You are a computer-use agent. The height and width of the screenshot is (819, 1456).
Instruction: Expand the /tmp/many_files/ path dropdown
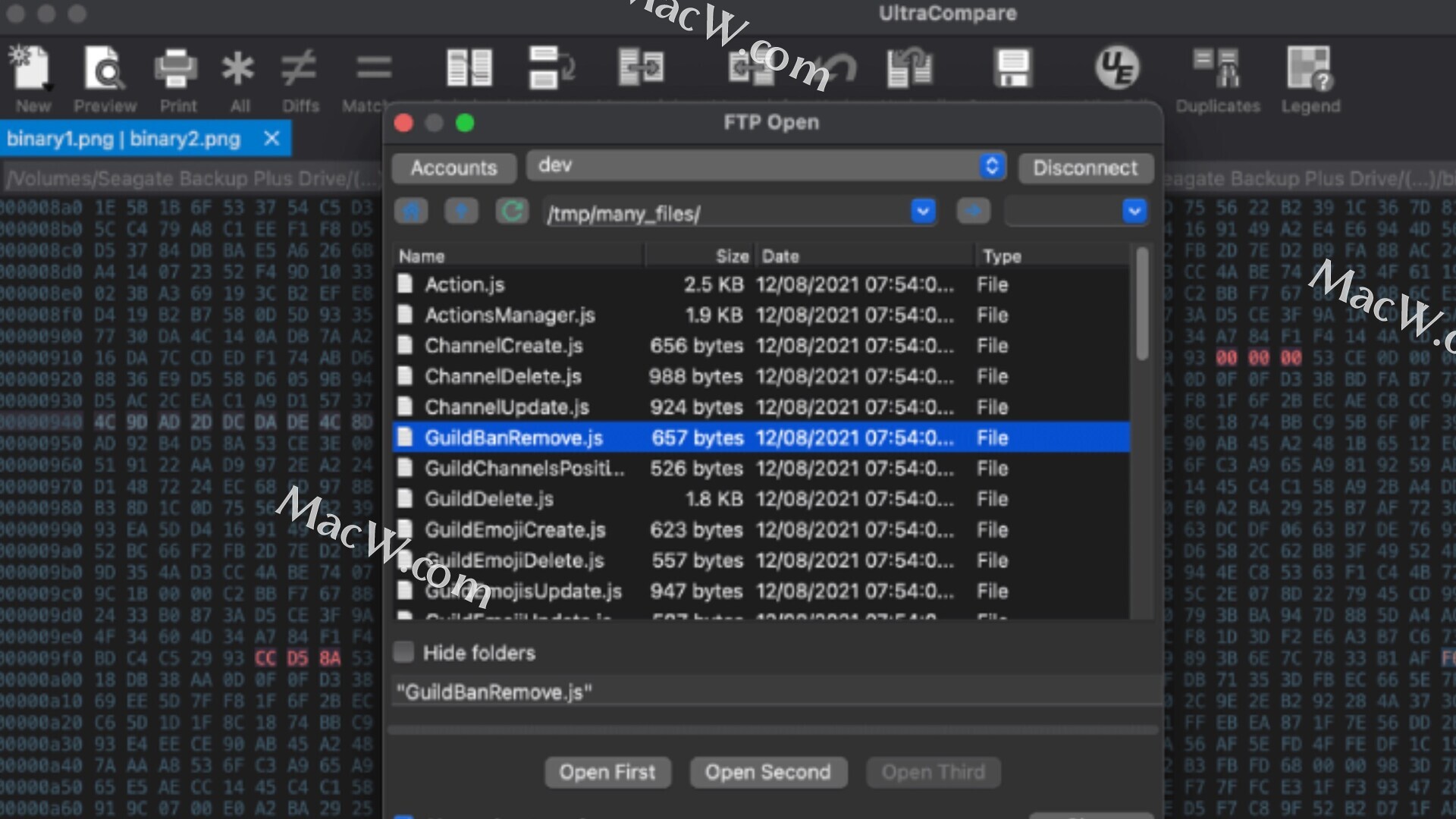click(x=923, y=212)
